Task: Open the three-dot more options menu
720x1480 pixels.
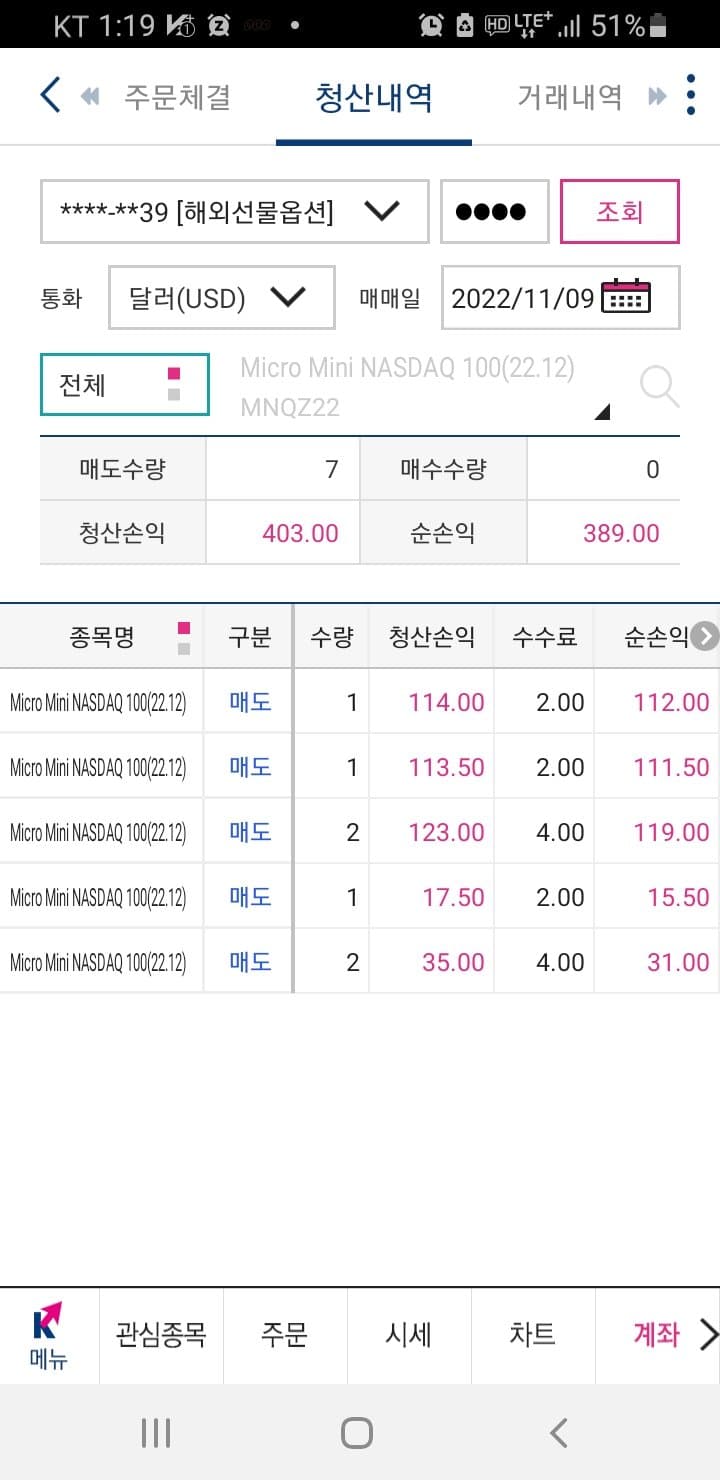Action: tap(692, 95)
